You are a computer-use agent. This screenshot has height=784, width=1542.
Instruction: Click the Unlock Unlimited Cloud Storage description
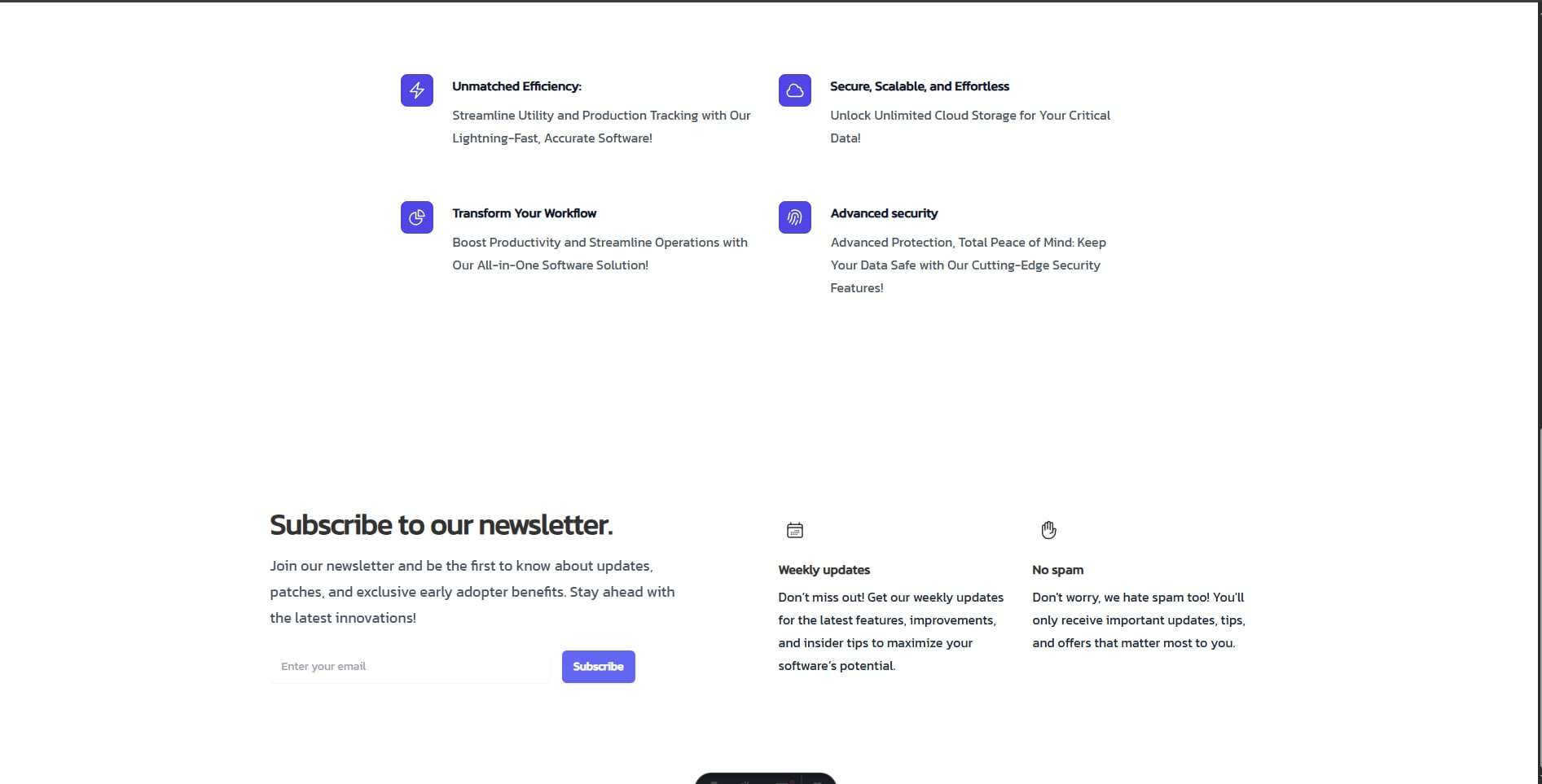click(969, 126)
